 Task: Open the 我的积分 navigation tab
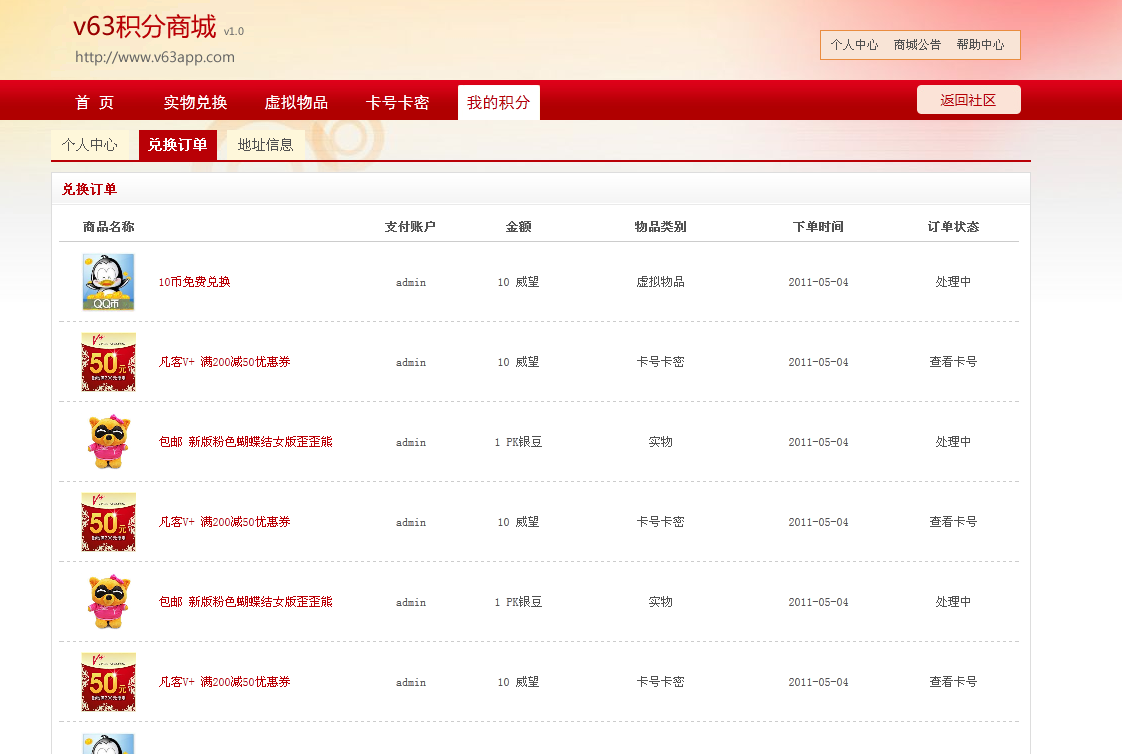(x=499, y=102)
